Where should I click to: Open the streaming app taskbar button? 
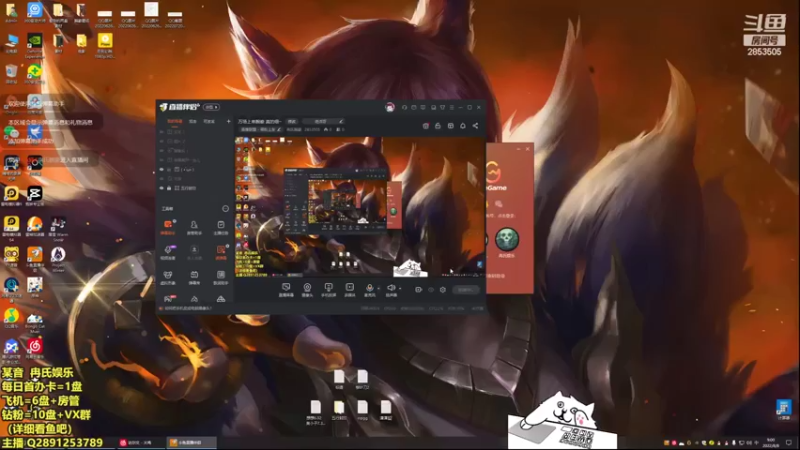click(x=189, y=442)
